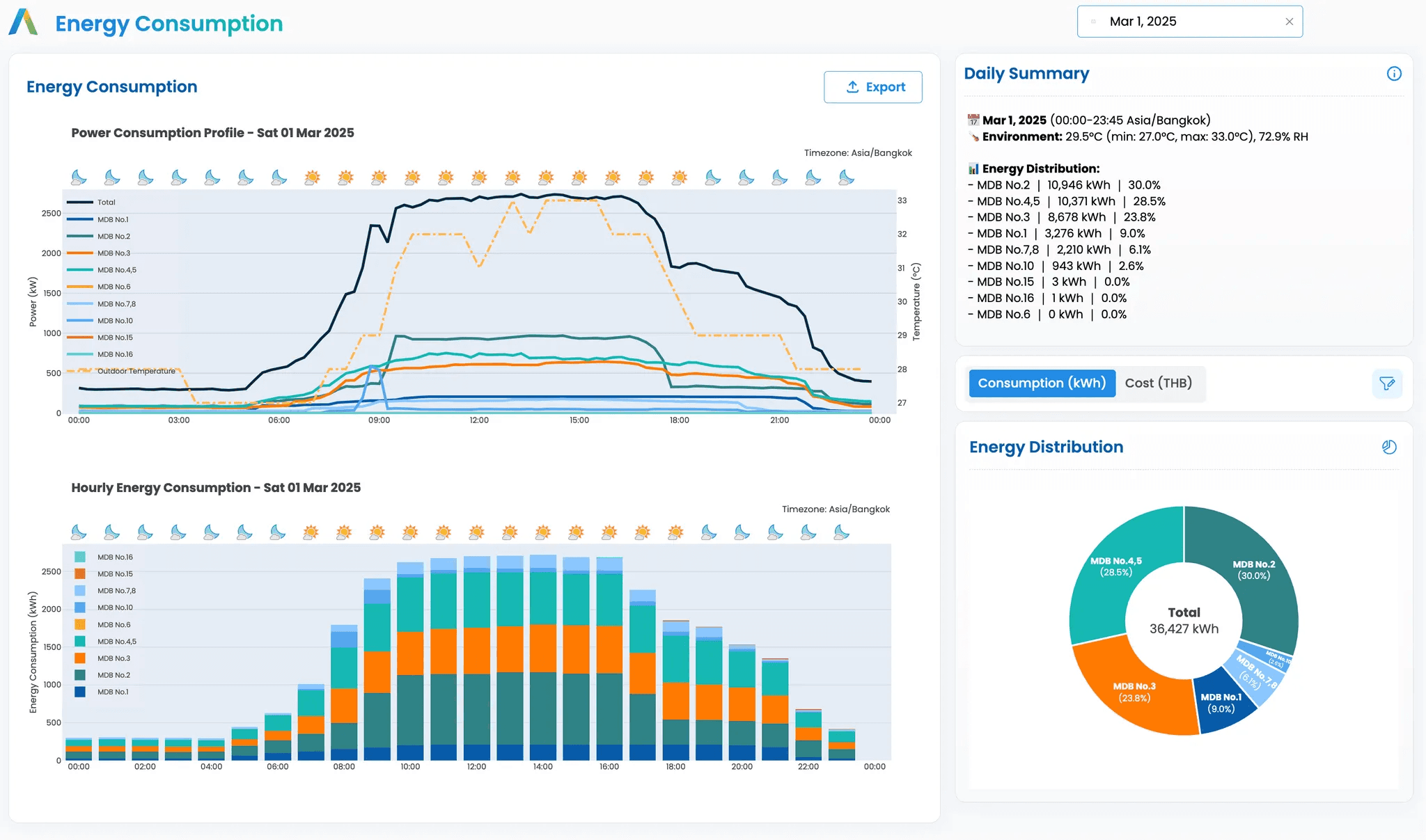Click the Energy Consumption page title
The height and width of the screenshot is (840, 1426).
tap(169, 24)
